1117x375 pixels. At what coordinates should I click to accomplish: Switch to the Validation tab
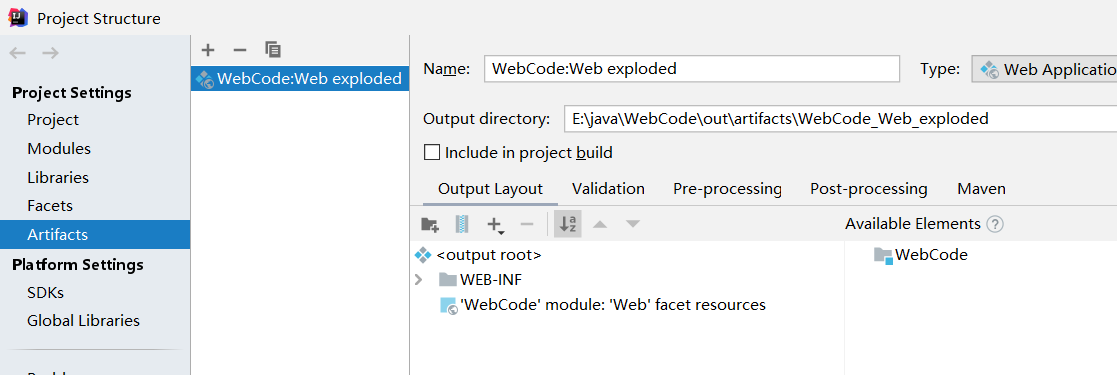pos(608,189)
